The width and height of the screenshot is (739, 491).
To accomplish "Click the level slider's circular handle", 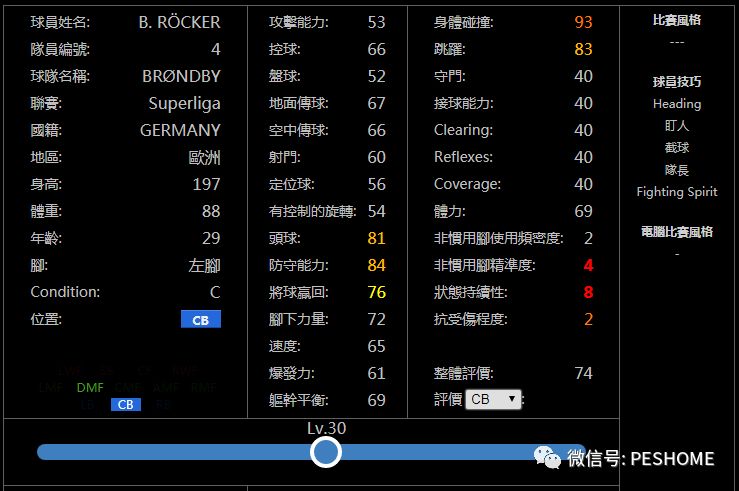I will point(326,452).
